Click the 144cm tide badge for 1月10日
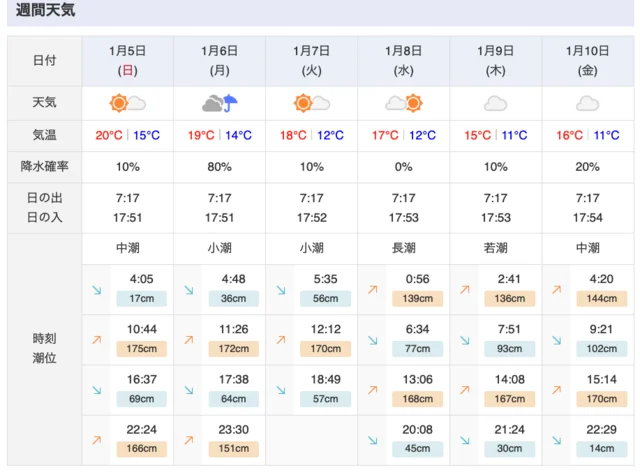The image size is (640, 472). (x=602, y=299)
